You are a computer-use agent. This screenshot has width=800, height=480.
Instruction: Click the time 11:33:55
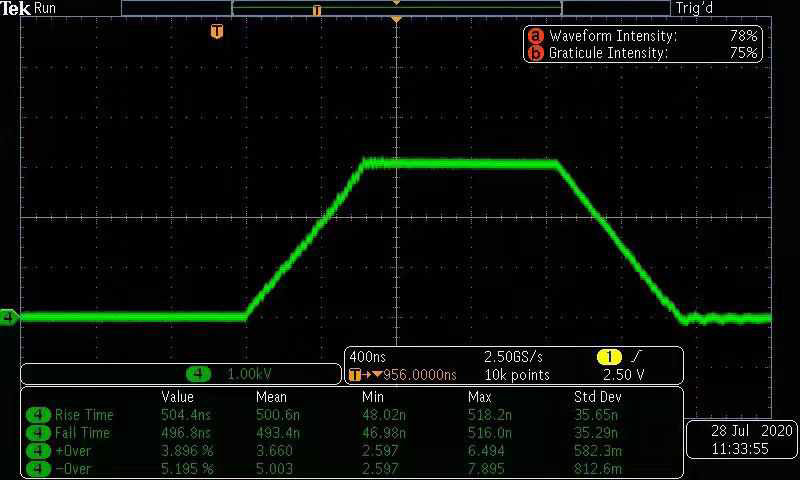click(740, 449)
